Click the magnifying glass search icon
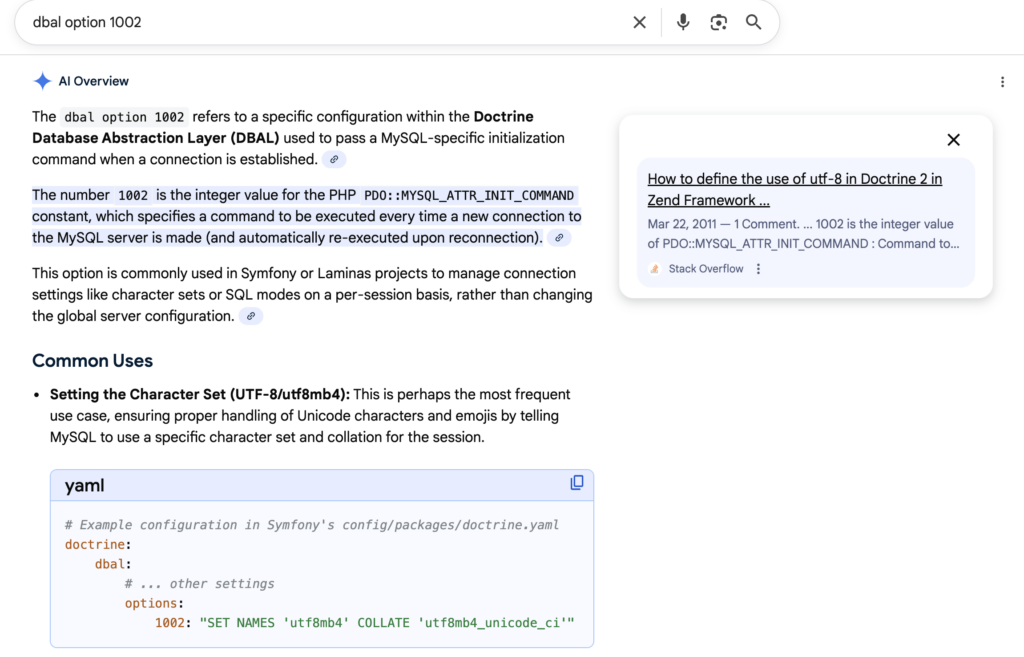Image resolution: width=1024 pixels, height=657 pixels. coord(755,21)
